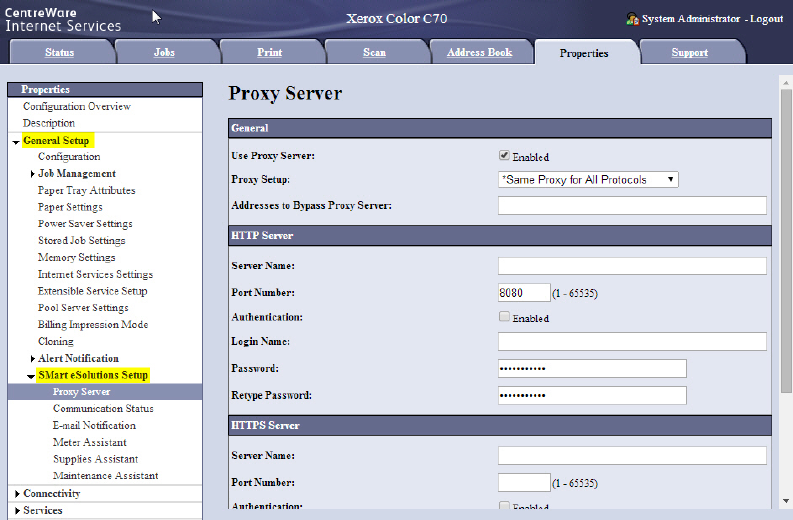Expand the Services section
The image size is (793, 520).
pos(17,511)
